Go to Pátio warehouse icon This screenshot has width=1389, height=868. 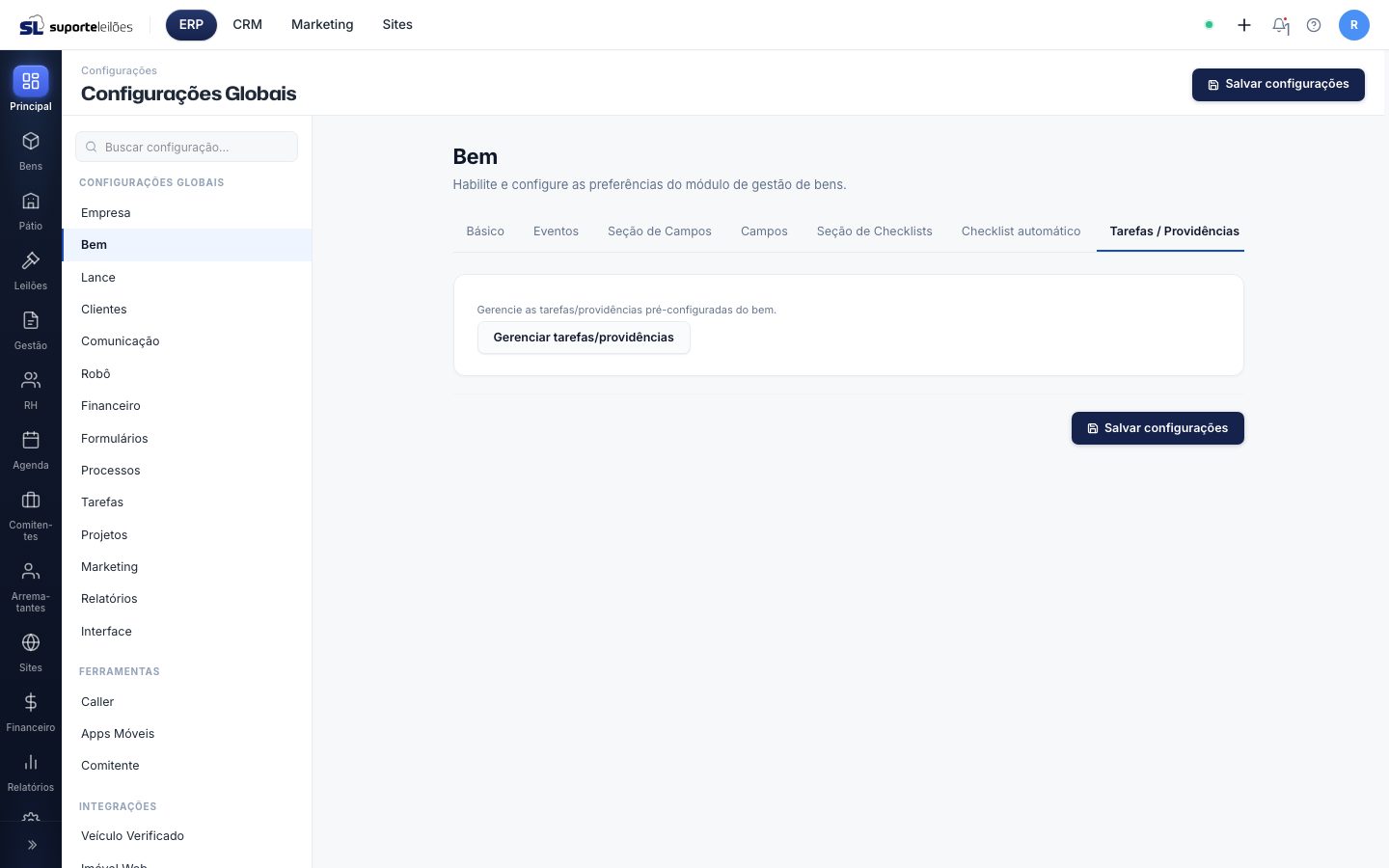[x=31, y=201]
